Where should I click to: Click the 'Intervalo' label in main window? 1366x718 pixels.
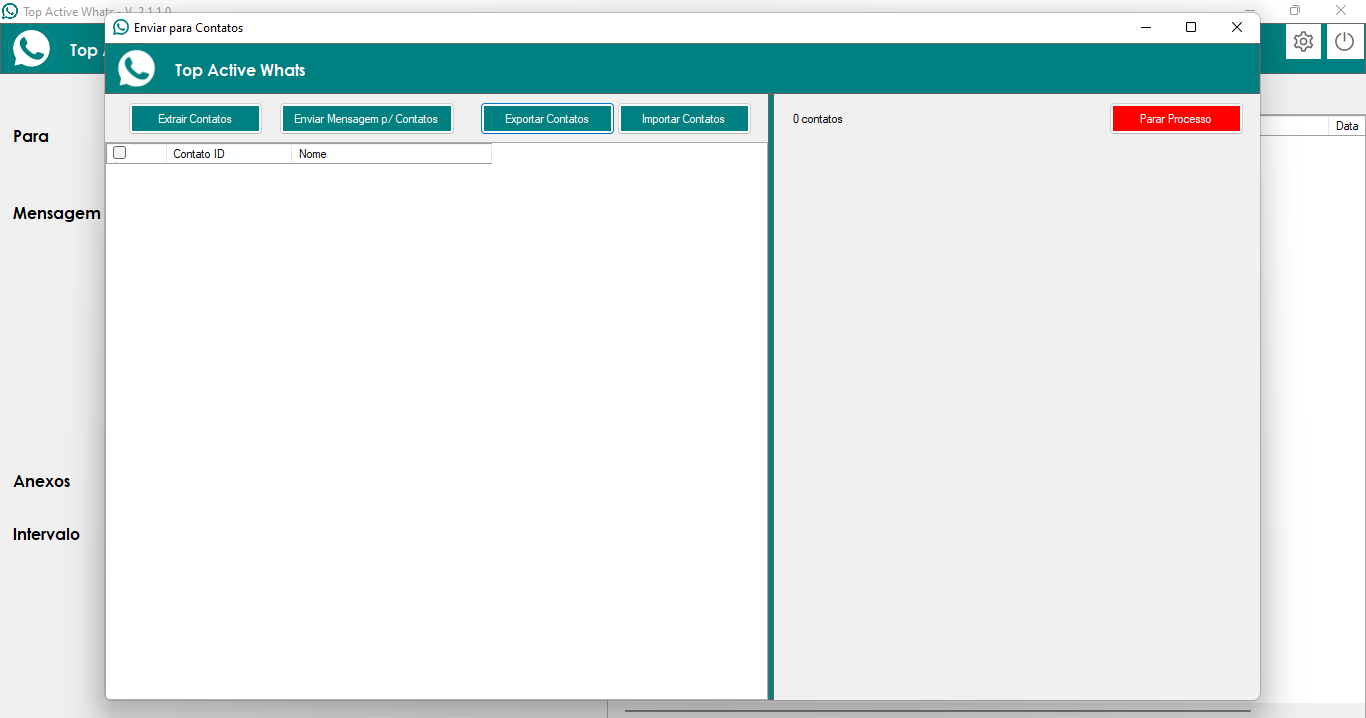[x=46, y=534]
